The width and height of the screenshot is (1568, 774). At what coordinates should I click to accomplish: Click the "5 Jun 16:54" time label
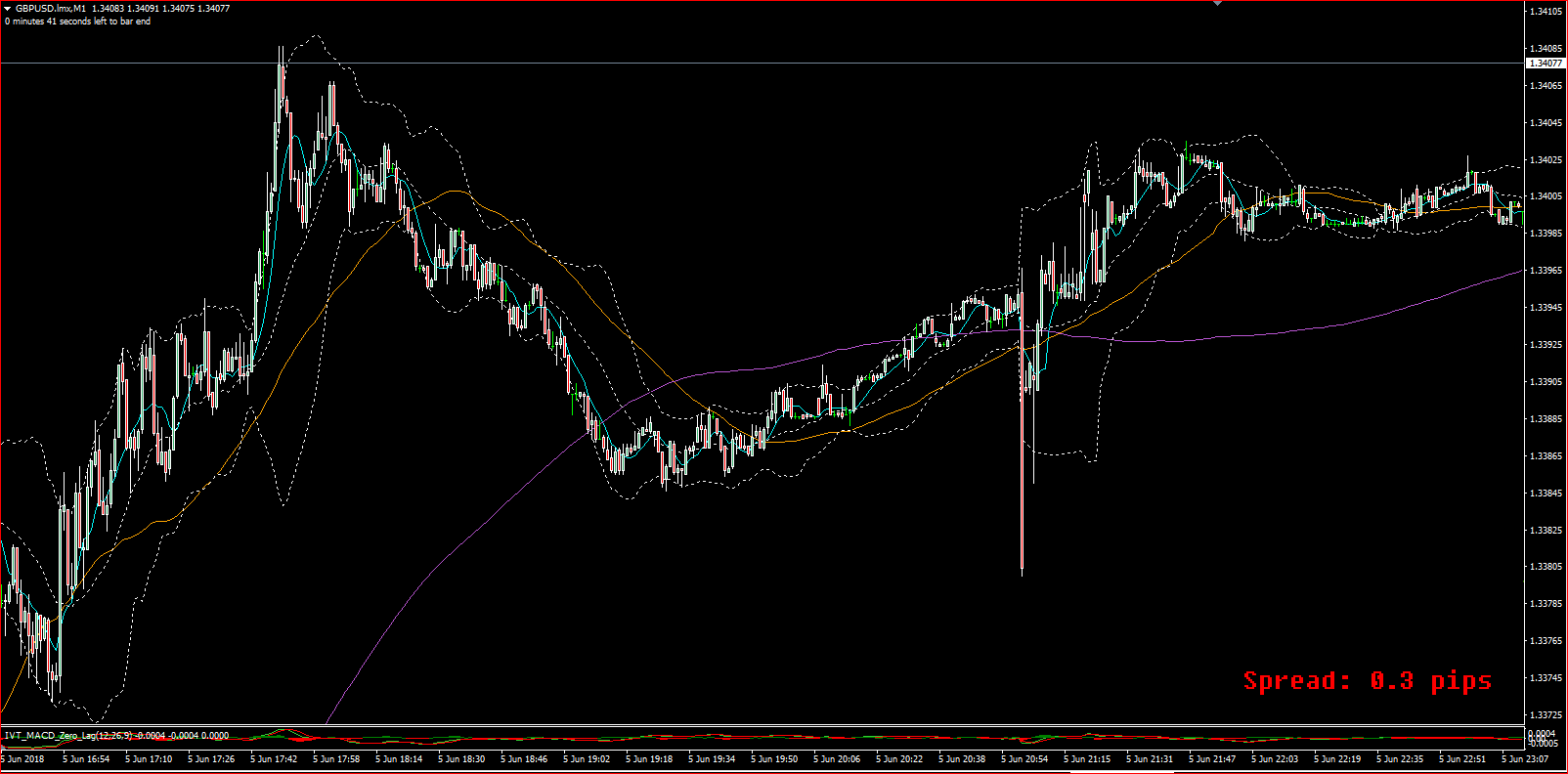click(x=86, y=759)
